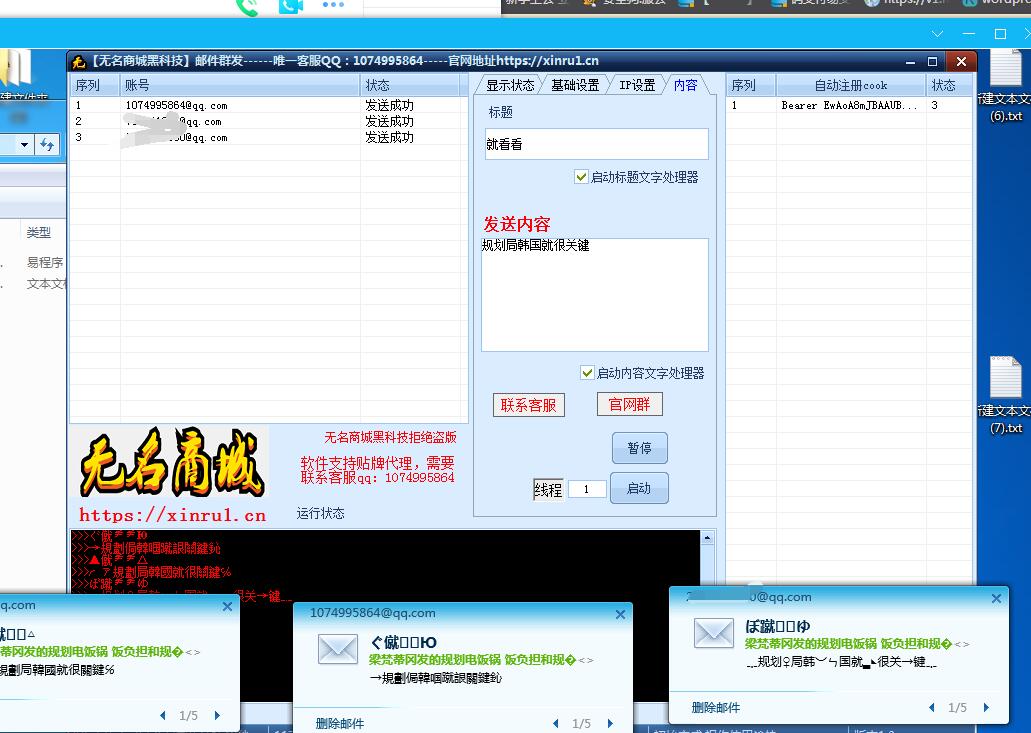Image resolution: width=1031 pixels, height=733 pixels.
Task: Open the https://xinrul.cn link under the logo
Action: pos(172,515)
